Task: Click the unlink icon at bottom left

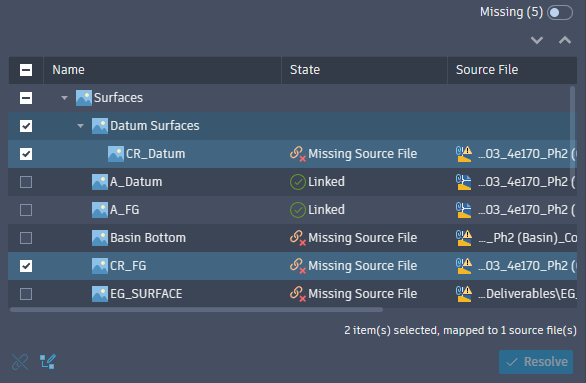Action: click(x=20, y=362)
